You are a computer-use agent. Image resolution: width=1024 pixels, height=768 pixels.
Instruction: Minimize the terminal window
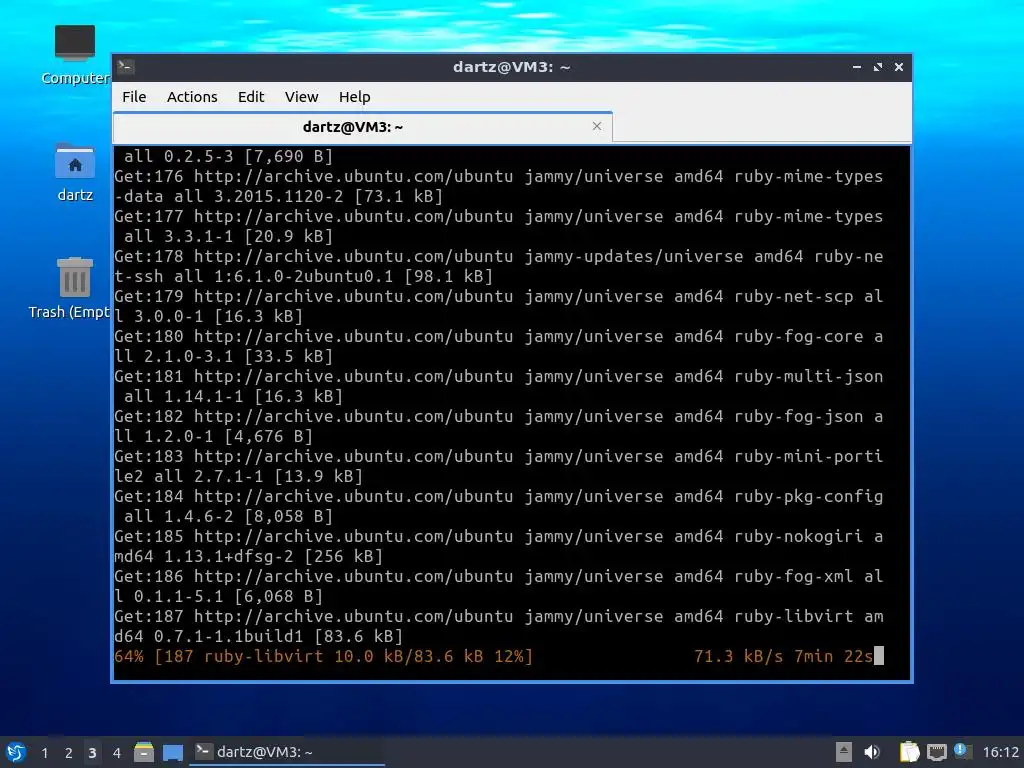(856, 67)
